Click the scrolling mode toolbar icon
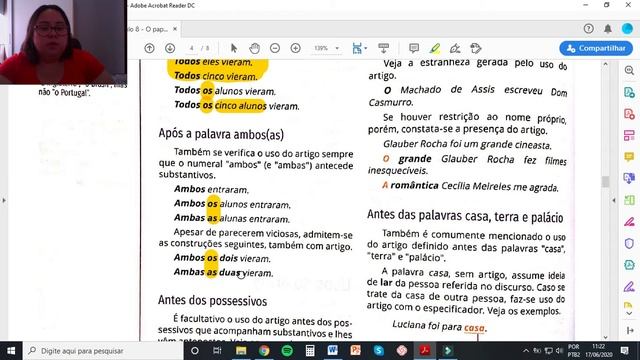The height and width of the screenshot is (360, 640). point(384,48)
